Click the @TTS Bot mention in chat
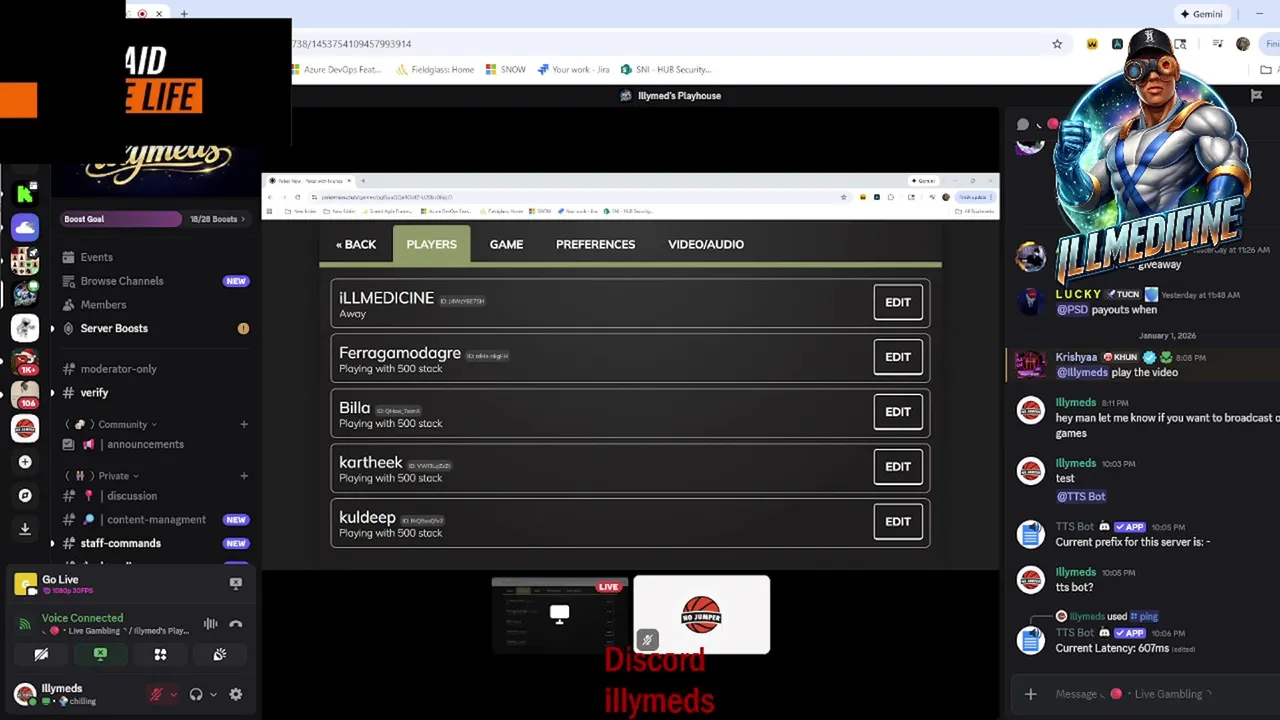This screenshot has height=720, width=1280. coord(1081,496)
